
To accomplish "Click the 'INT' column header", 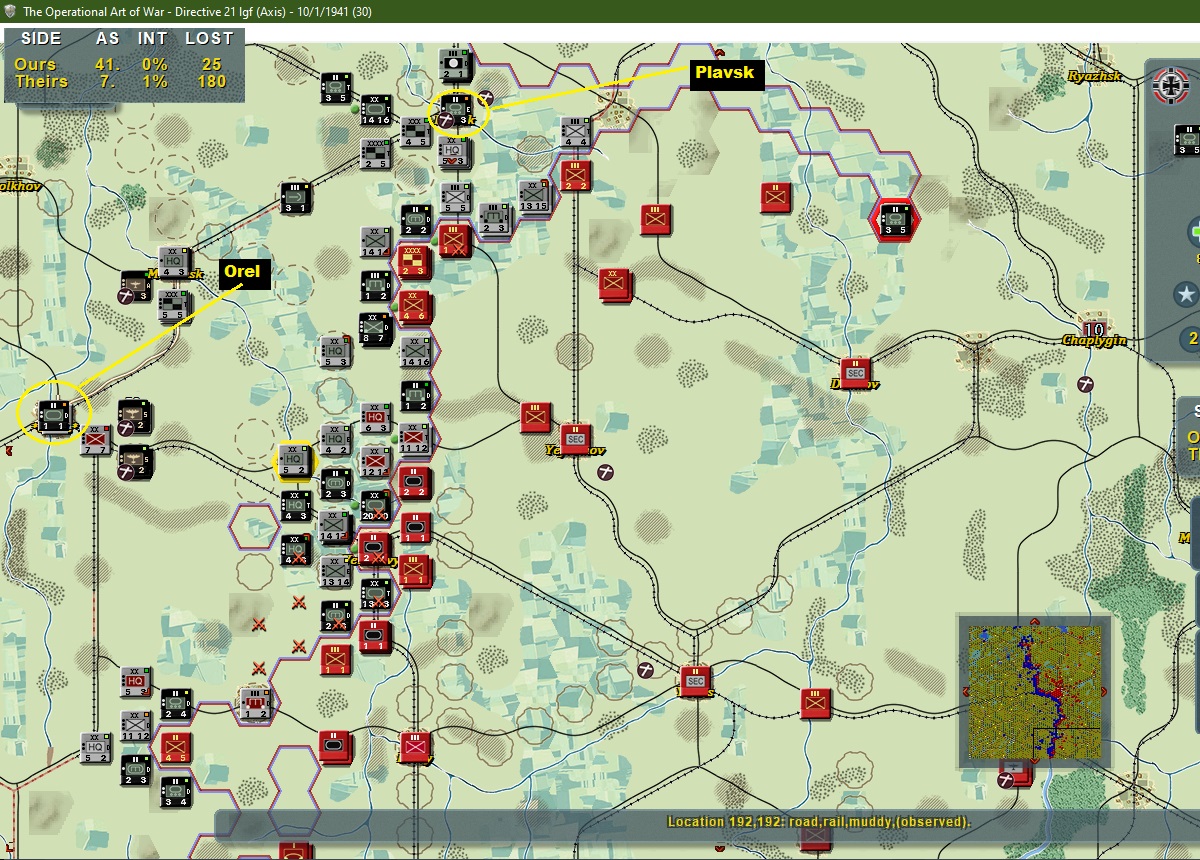I will point(154,38).
